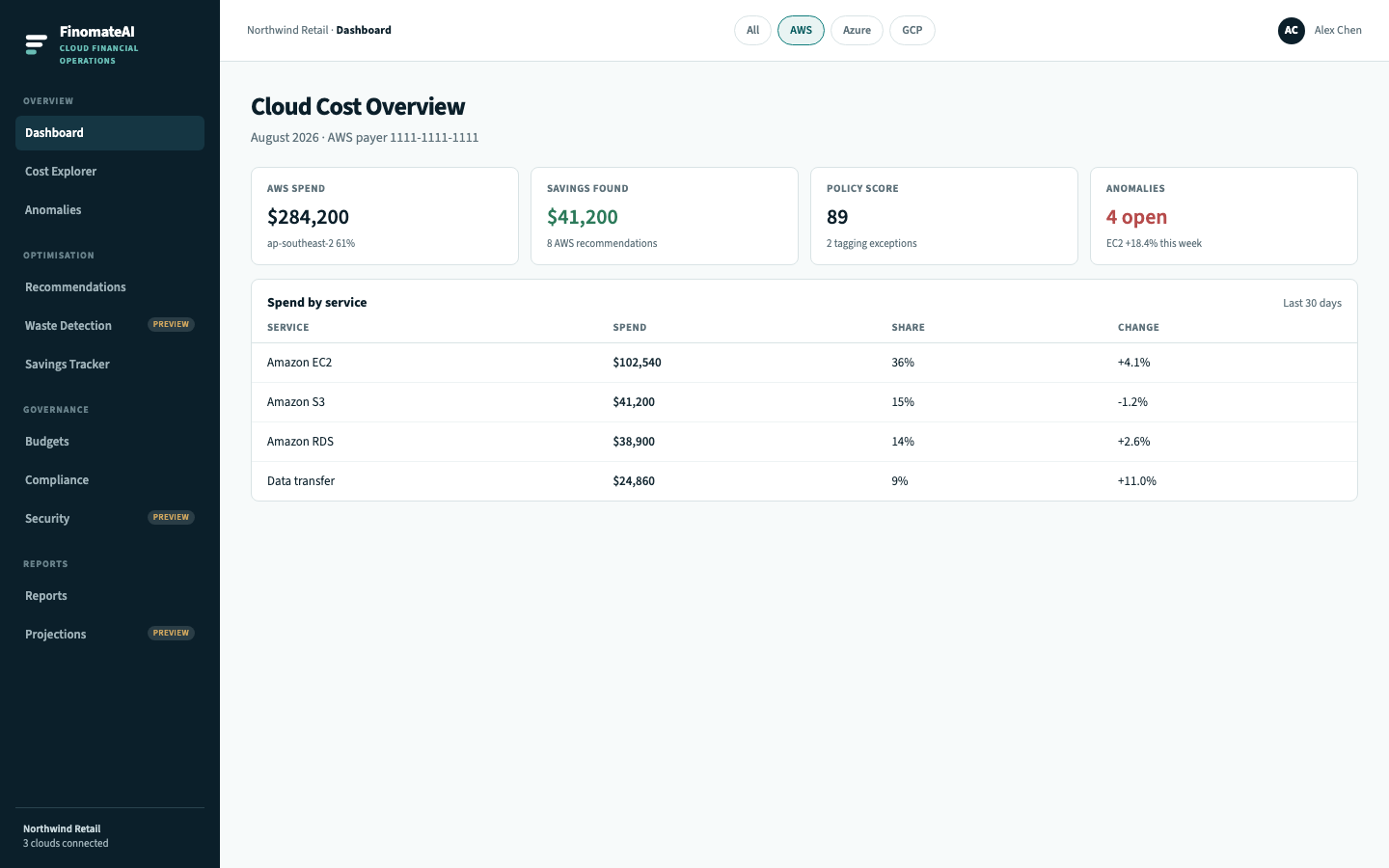
Task: Click the CHANGE column header
Action: coord(1138,328)
